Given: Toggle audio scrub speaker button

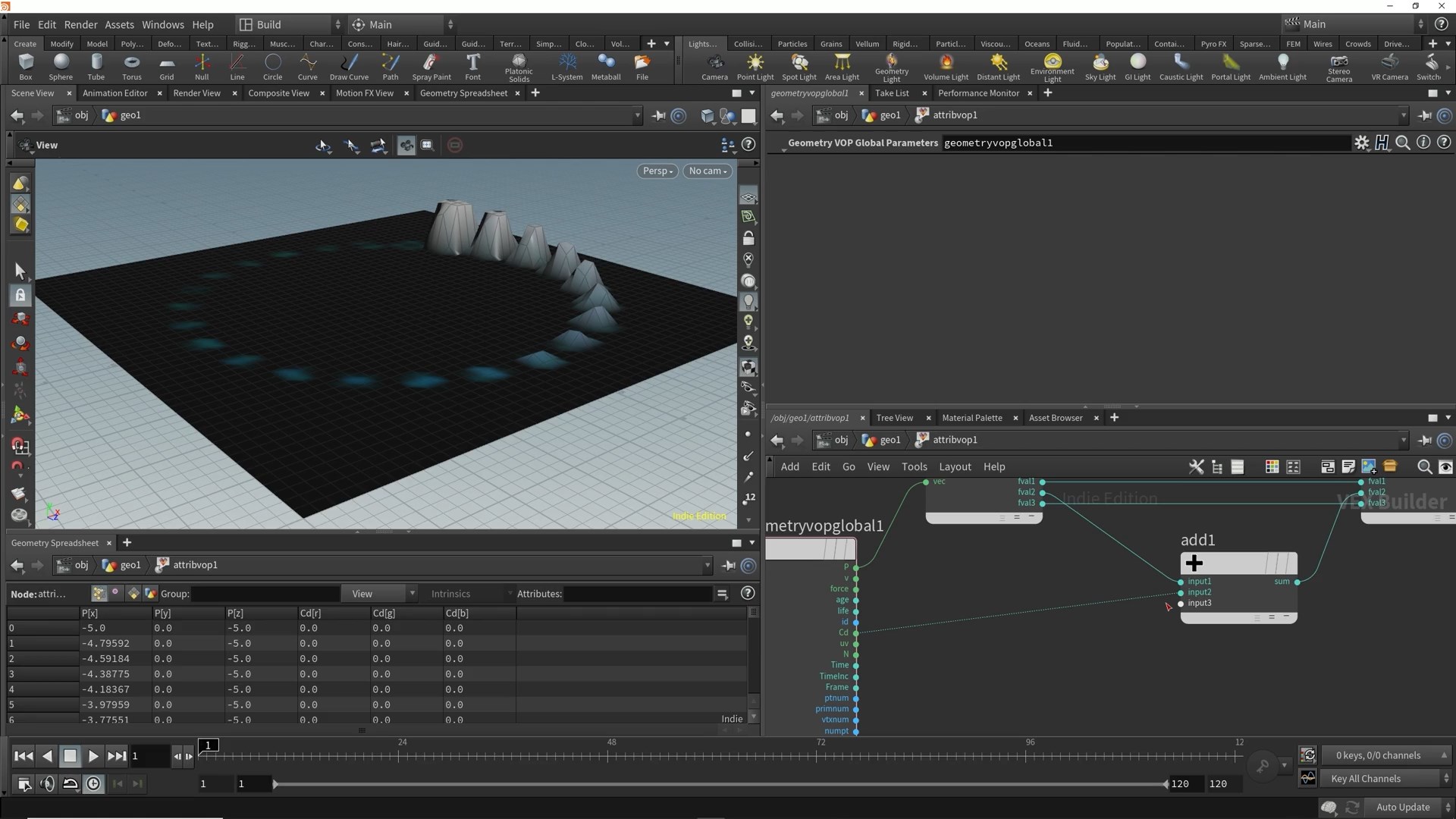Looking at the screenshot, I should click(x=47, y=783).
